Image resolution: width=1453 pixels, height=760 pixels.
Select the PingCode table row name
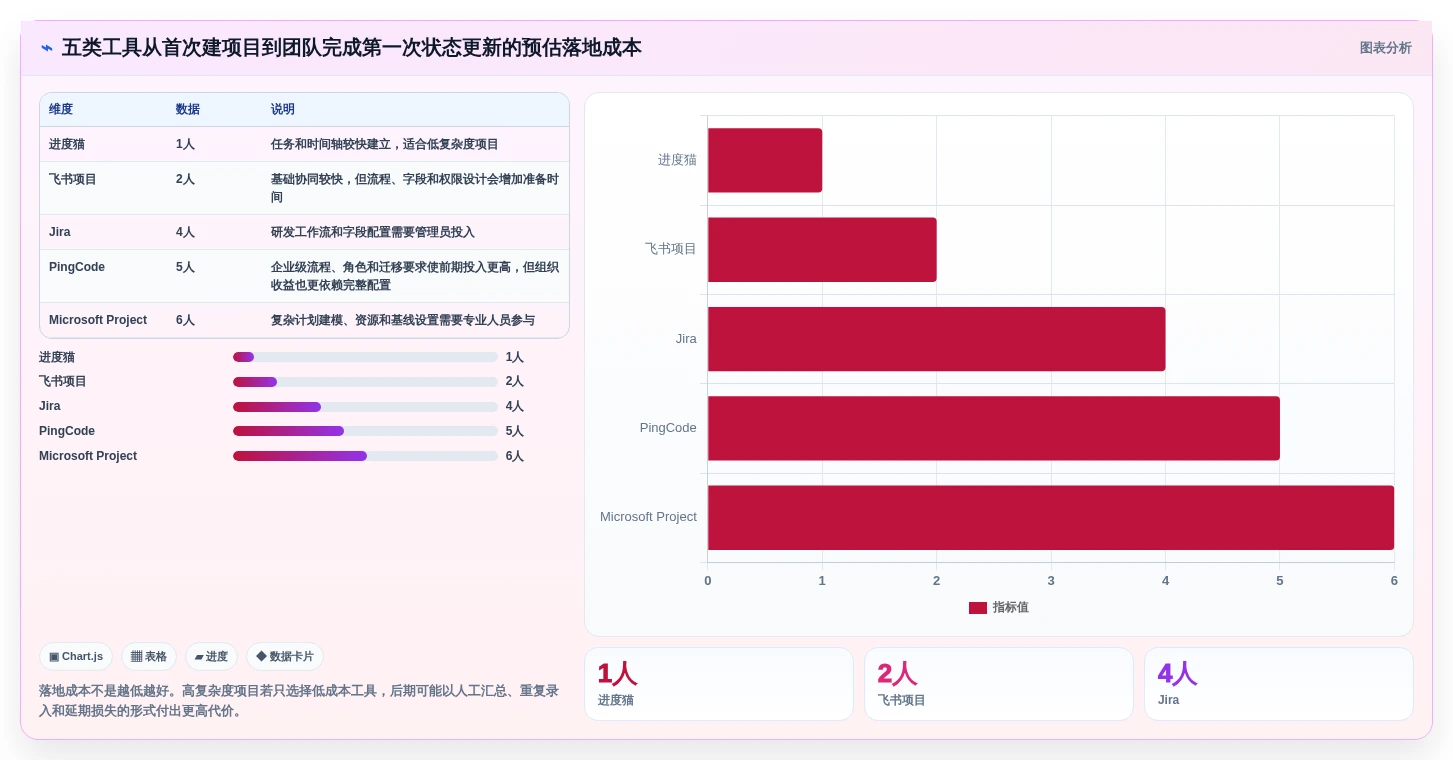coord(77,267)
